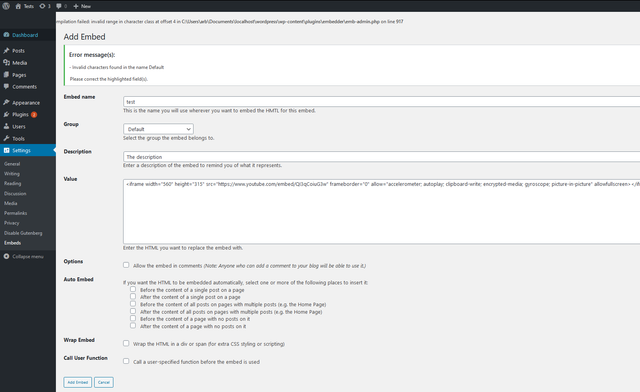Open the updates icon in admin bar
Image resolution: width=640 pixels, height=392 pixels.
click(42, 6)
